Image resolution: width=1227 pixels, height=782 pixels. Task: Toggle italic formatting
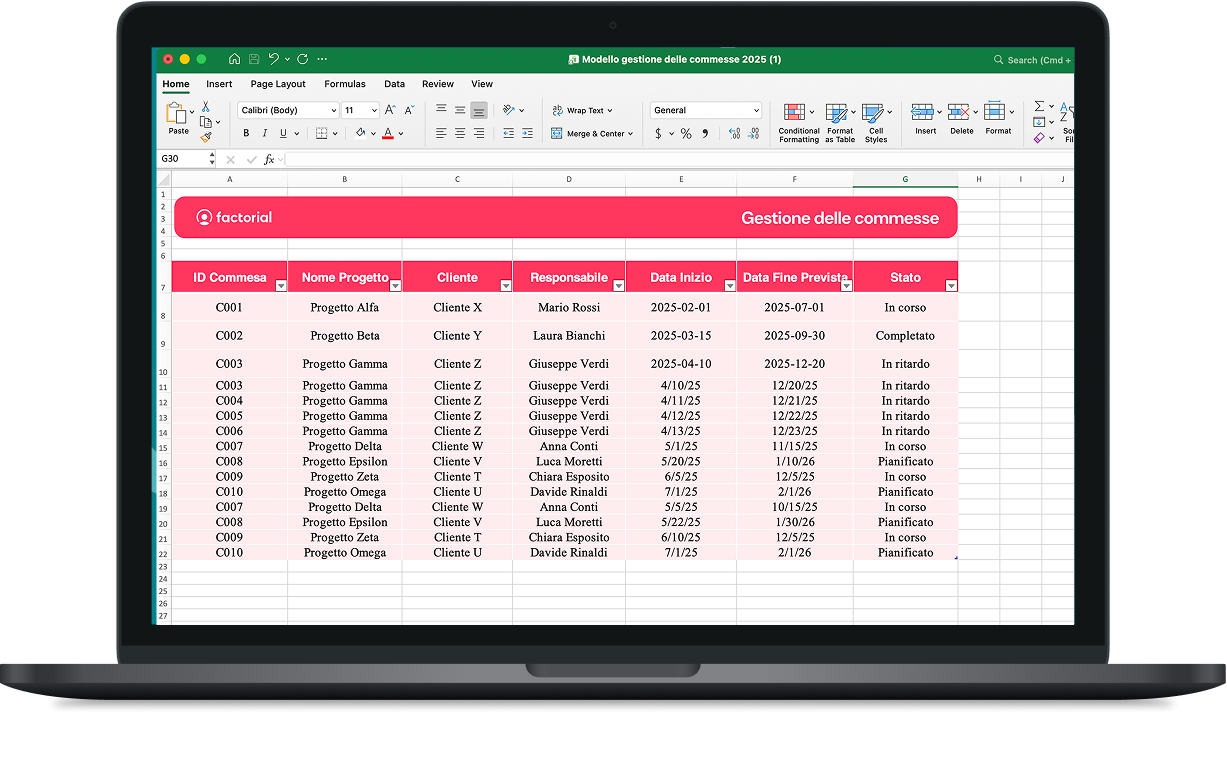(264, 133)
